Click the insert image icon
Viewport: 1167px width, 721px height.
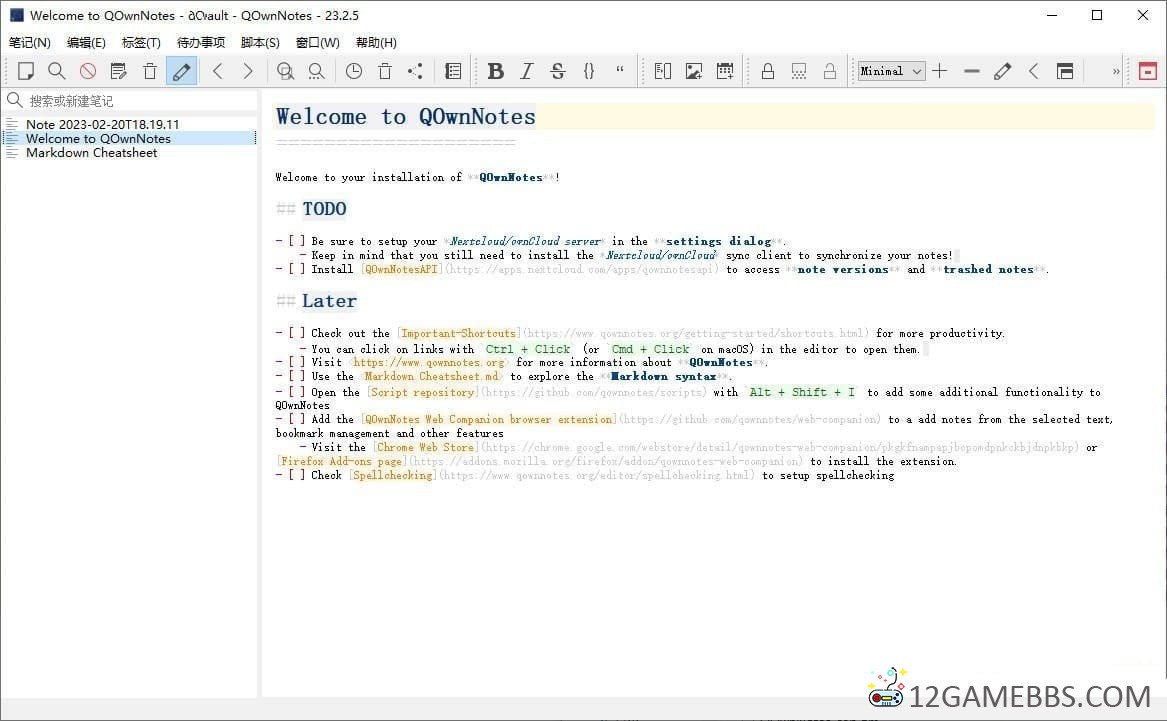click(x=694, y=71)
